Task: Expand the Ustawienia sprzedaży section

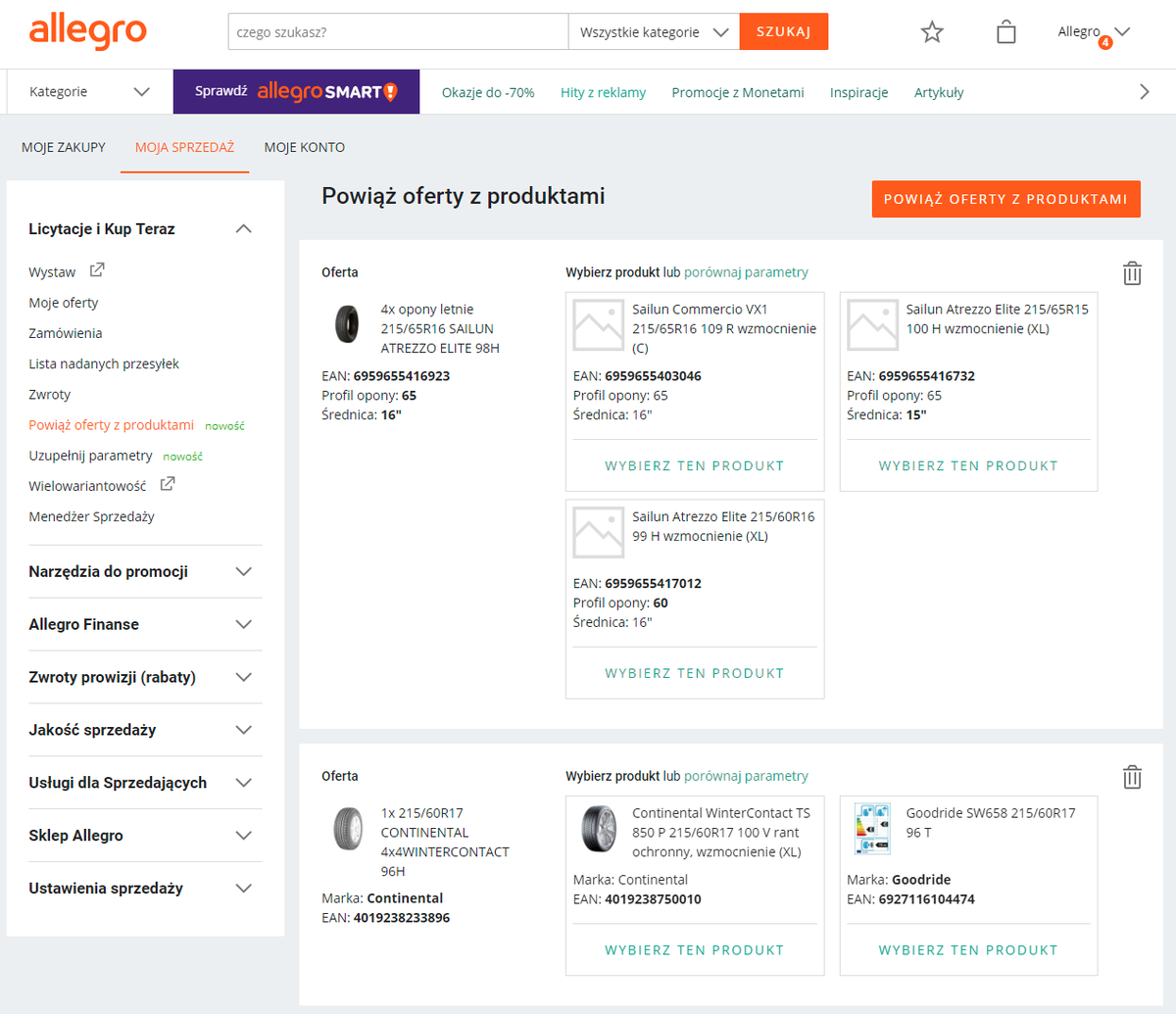Action: pos(244,890)
